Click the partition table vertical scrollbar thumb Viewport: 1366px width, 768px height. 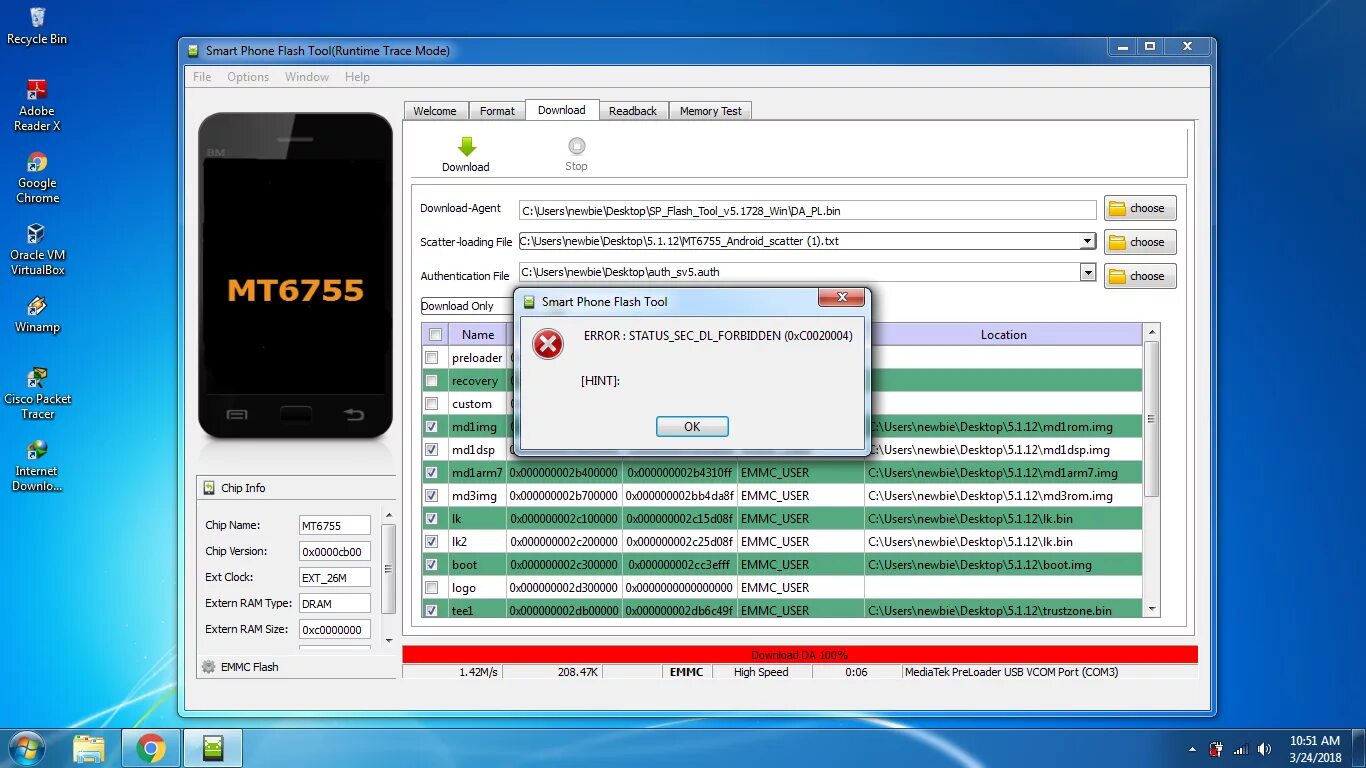pyautogui.click(x=1152, y=418)
